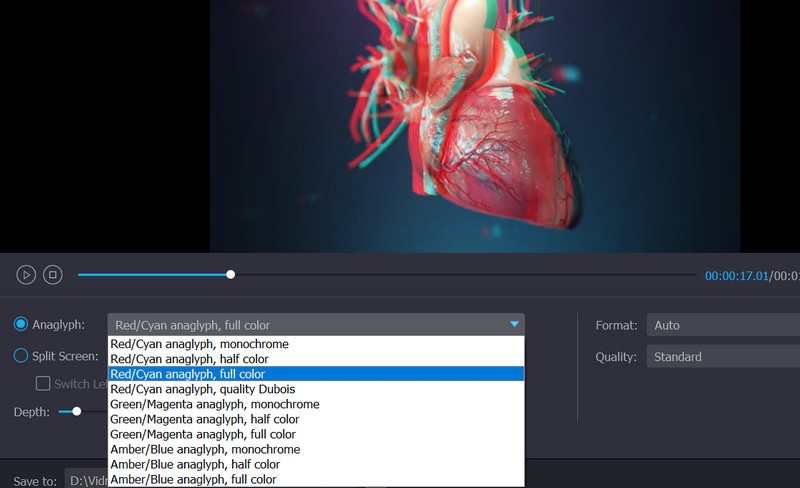Click the Play button
Image resolution: width=800 pixels, height=488 pixels.
[26, 274]
